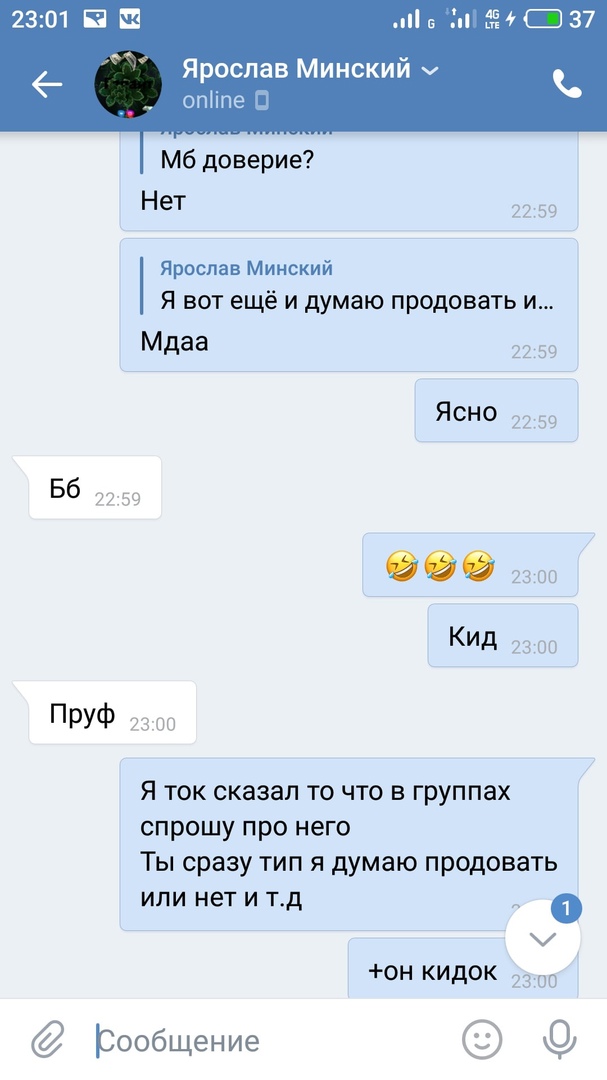The image size is (607, 1080).
Task: Select the outgoing message 'Ясно'
Action: [496, 411]
